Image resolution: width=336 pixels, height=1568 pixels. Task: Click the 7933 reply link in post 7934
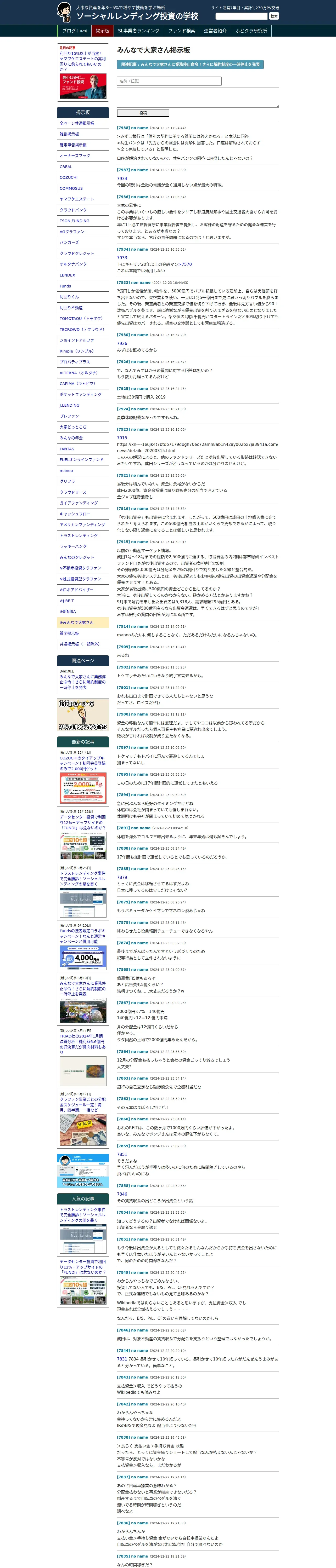pos(122,258)
